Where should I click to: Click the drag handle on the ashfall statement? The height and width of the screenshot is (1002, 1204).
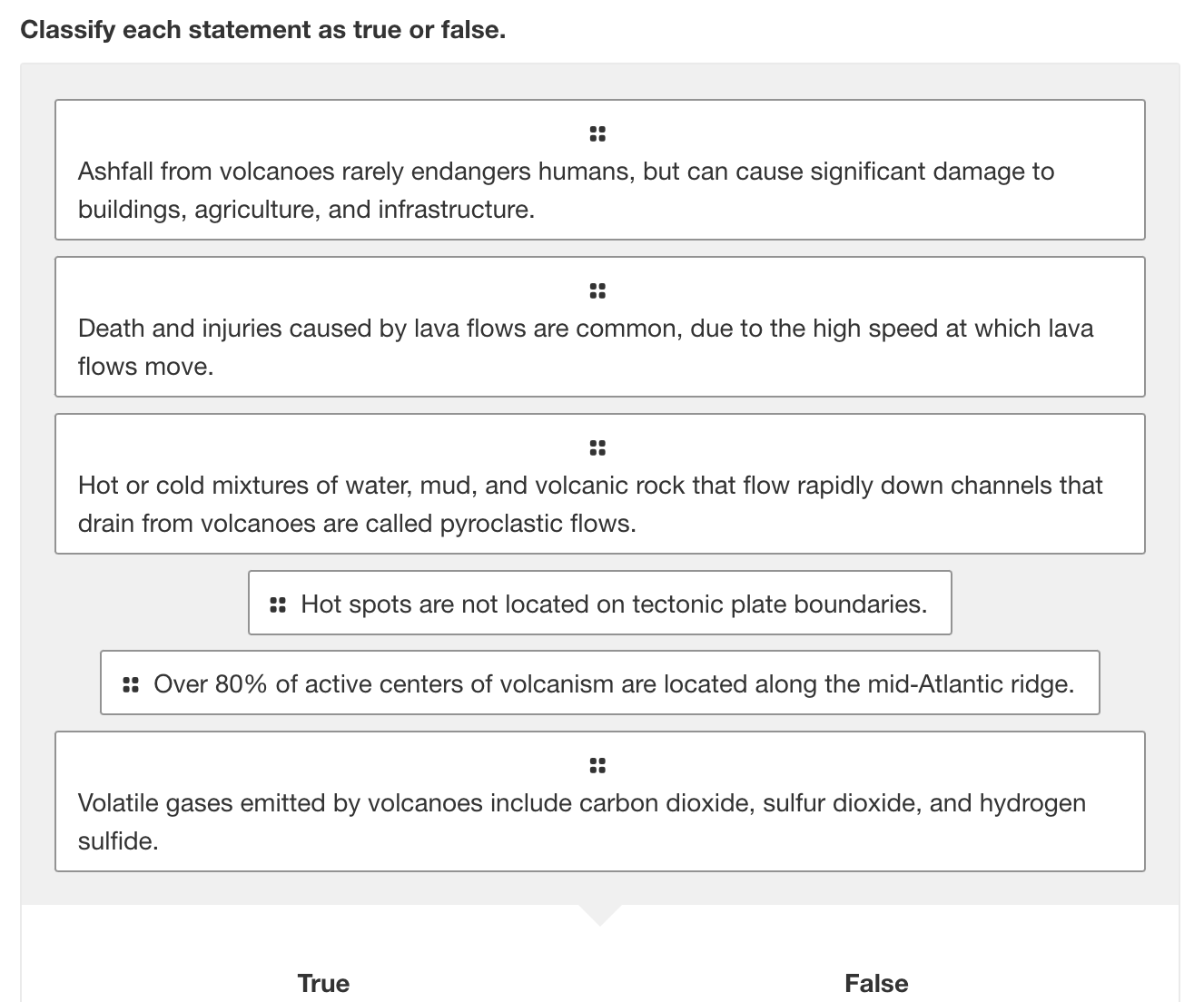coord(597,133)
